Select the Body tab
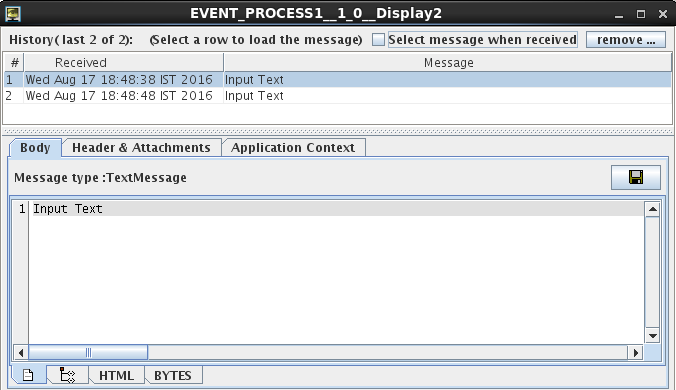Screen dimensions: 676x390 [x=35, y=148]
